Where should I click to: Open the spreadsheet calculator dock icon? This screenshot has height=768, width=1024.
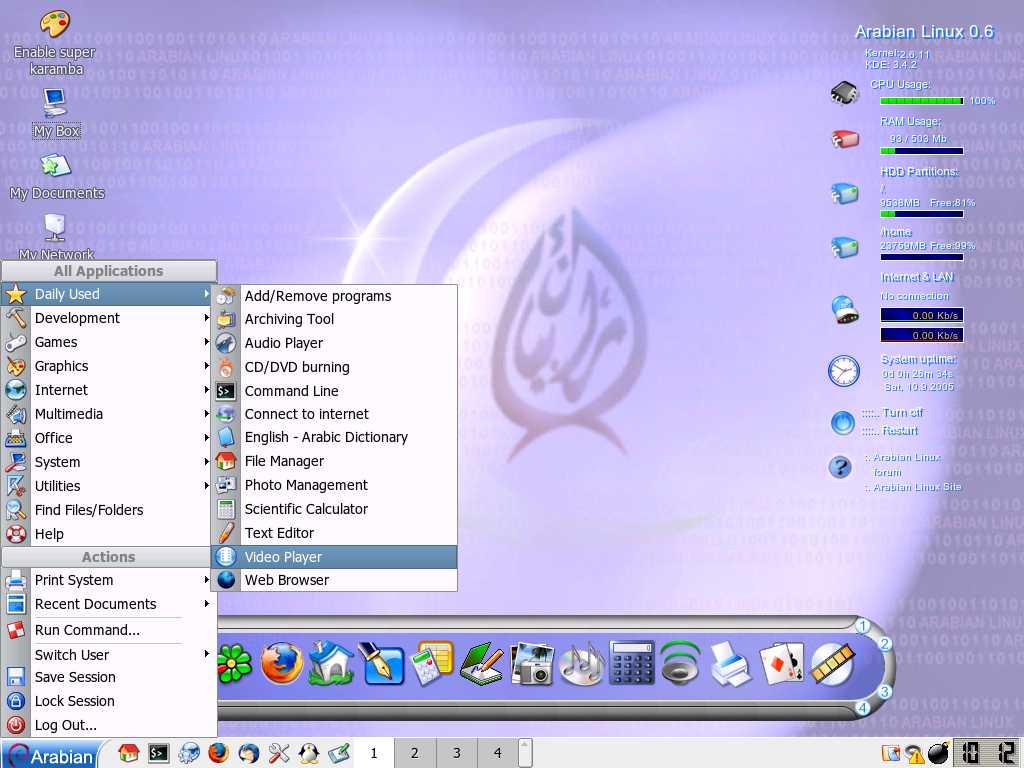[432, 664]
